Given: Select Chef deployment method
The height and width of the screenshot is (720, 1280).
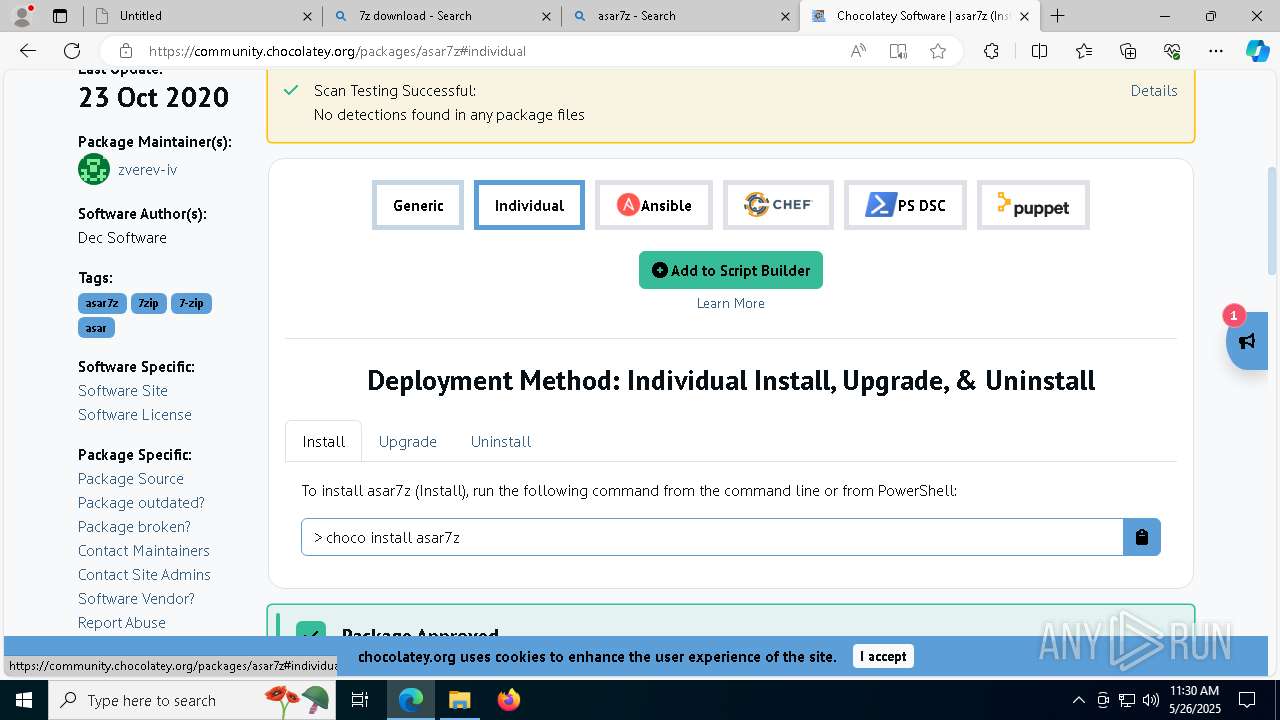Looking at the screenshot, I should click(778, 205).
